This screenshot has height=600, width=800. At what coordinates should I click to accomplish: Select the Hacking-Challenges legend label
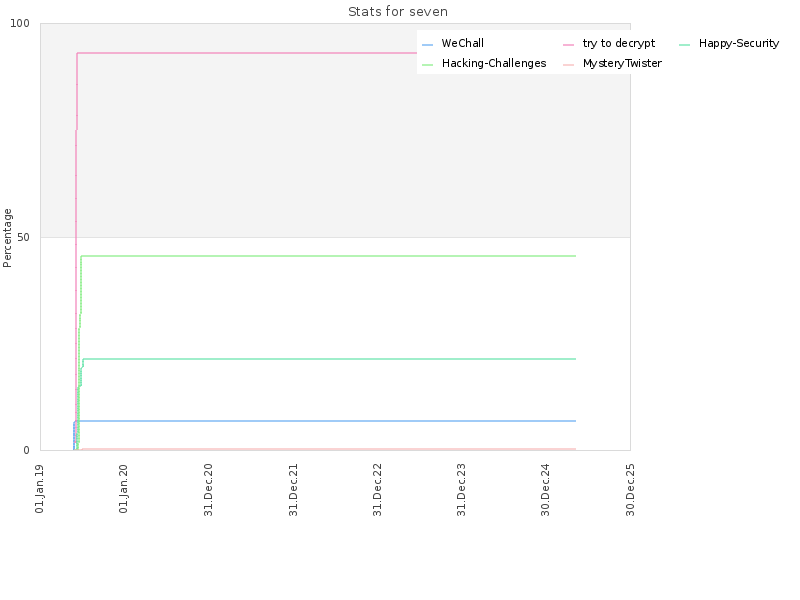(494, 63)
